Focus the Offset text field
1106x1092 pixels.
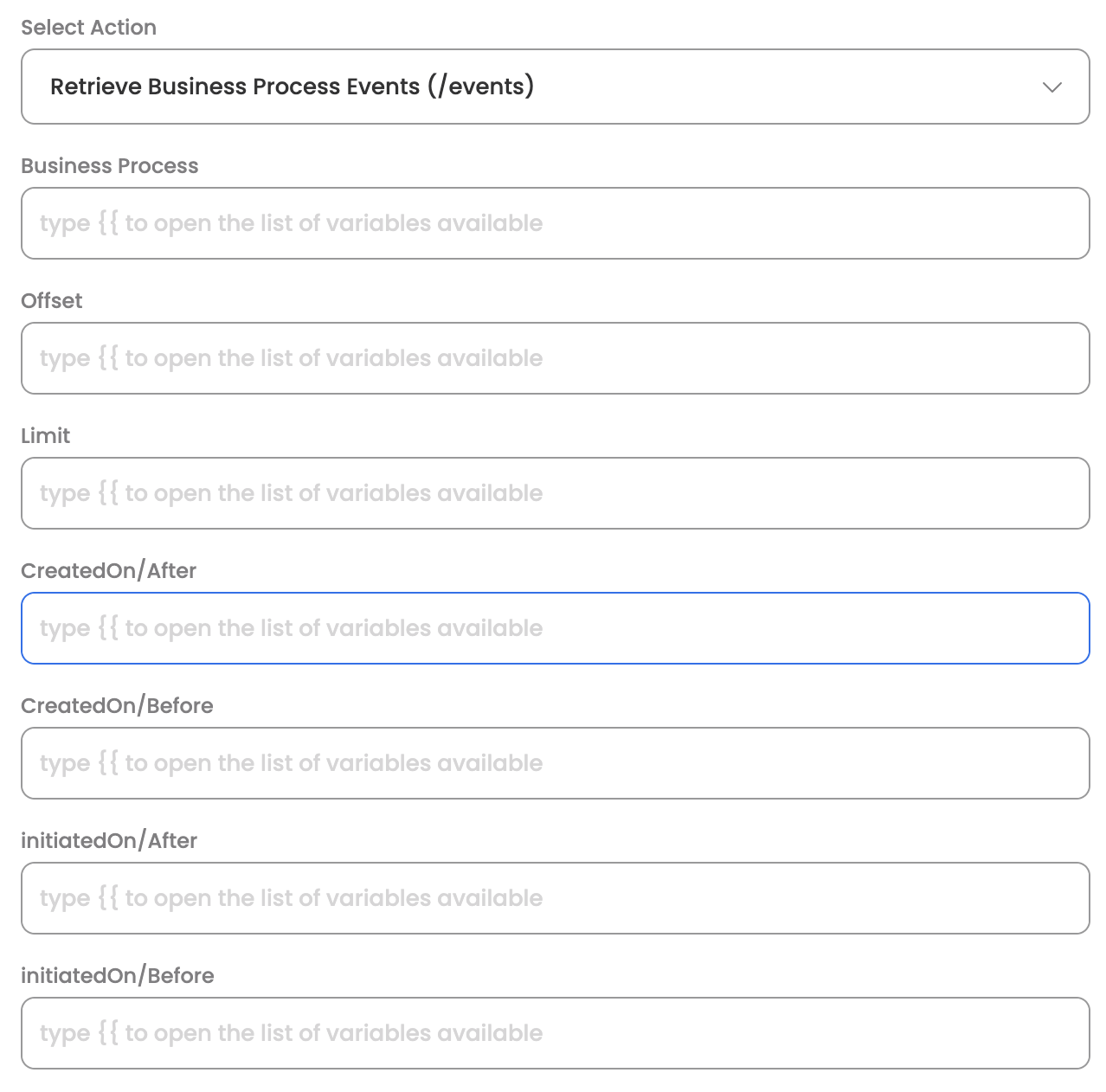point(554,358)
